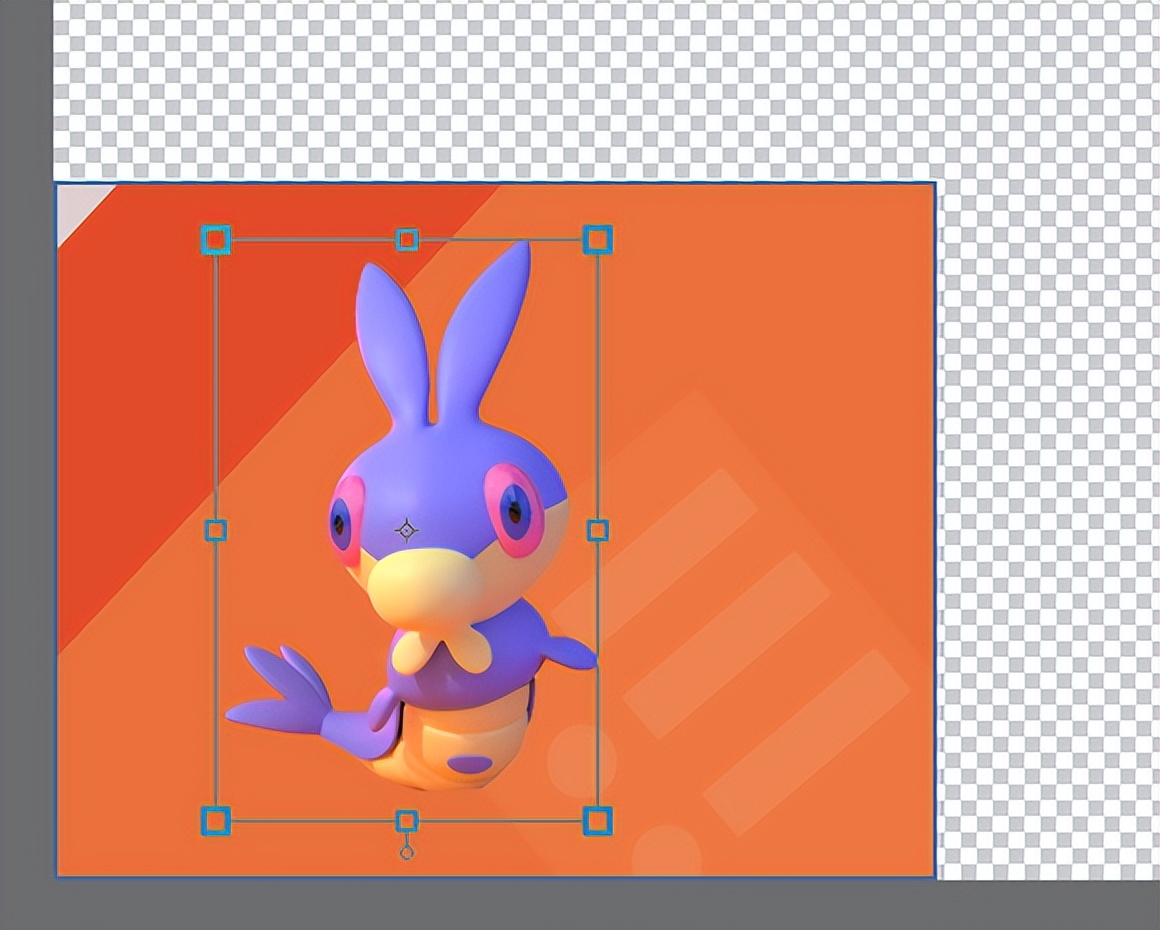Select the bottom-middle transform handle
Screen dimensions: 1160x930
407,821
